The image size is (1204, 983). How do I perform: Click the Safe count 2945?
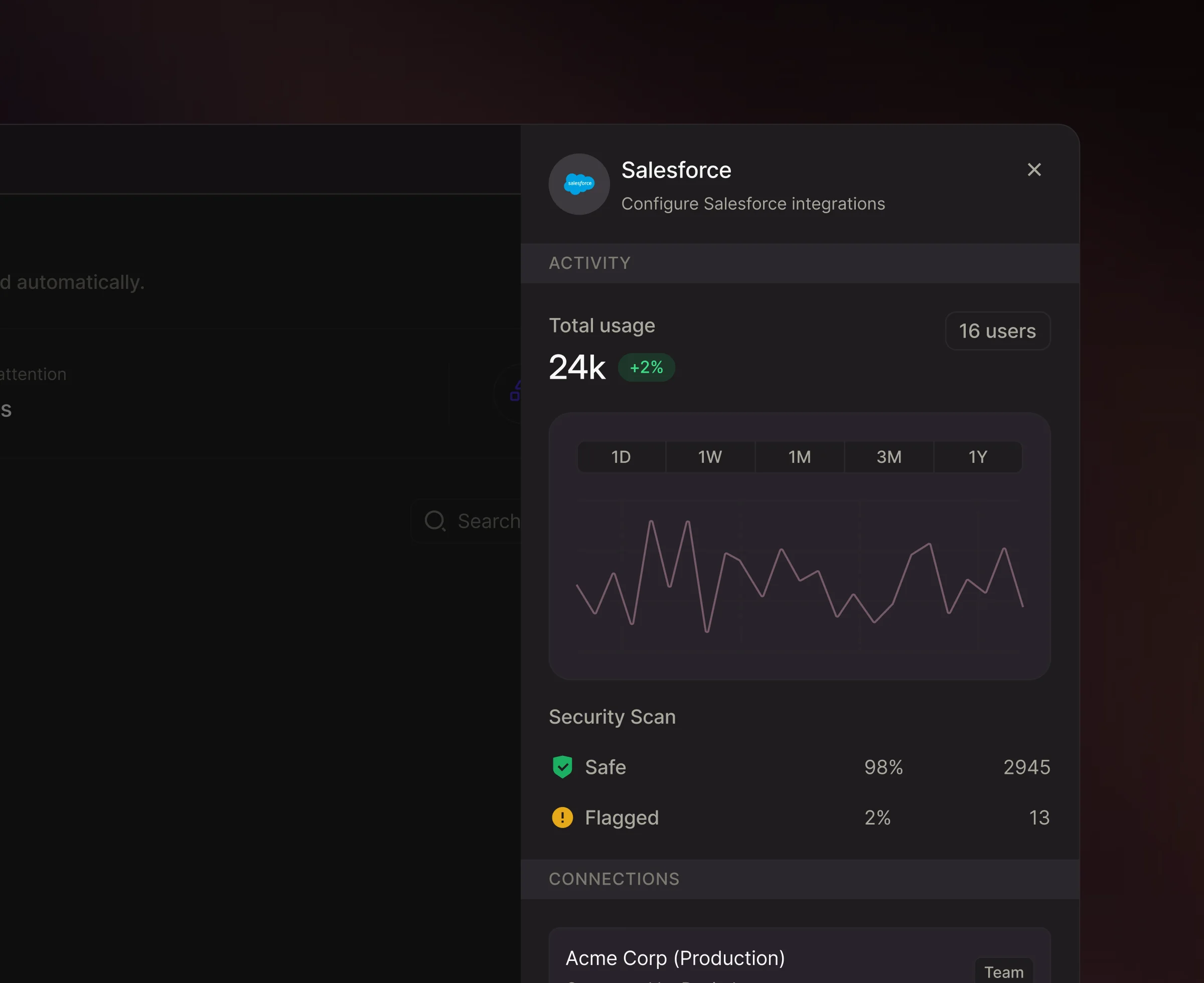[1026, 767]
